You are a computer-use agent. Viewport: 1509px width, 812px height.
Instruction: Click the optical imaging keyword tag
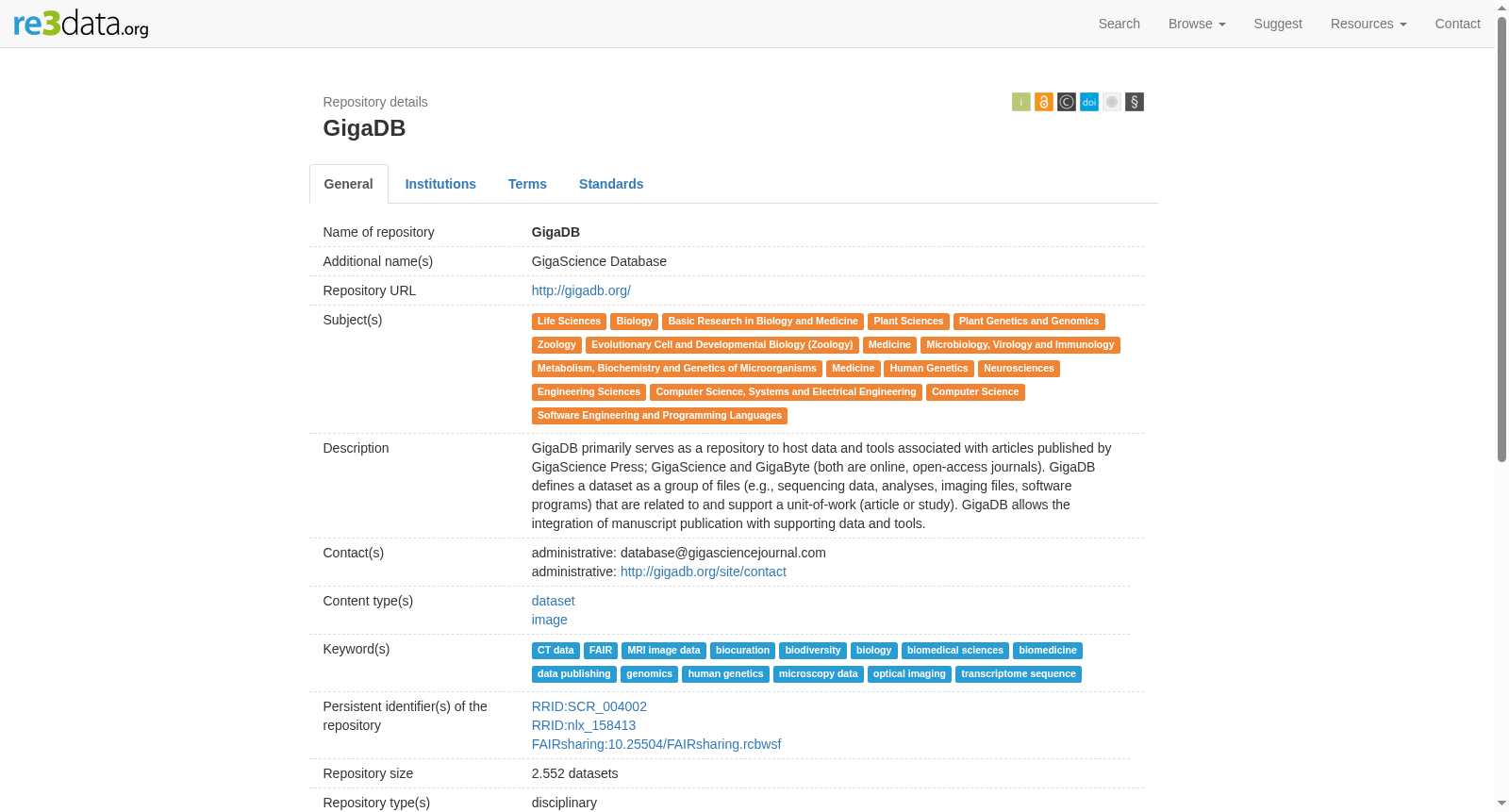(x=909, y=674)
